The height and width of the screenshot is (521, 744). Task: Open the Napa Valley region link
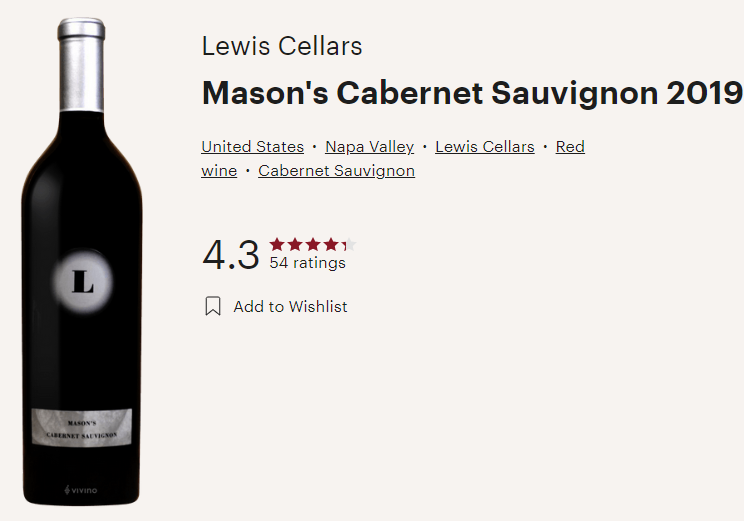point(370,147)
